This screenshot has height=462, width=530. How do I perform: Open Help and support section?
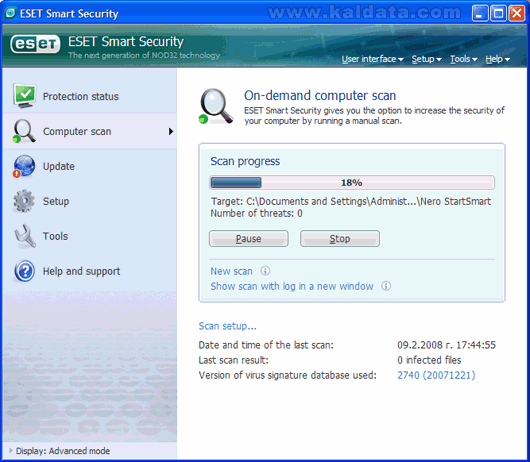click(x=90, y=271)
